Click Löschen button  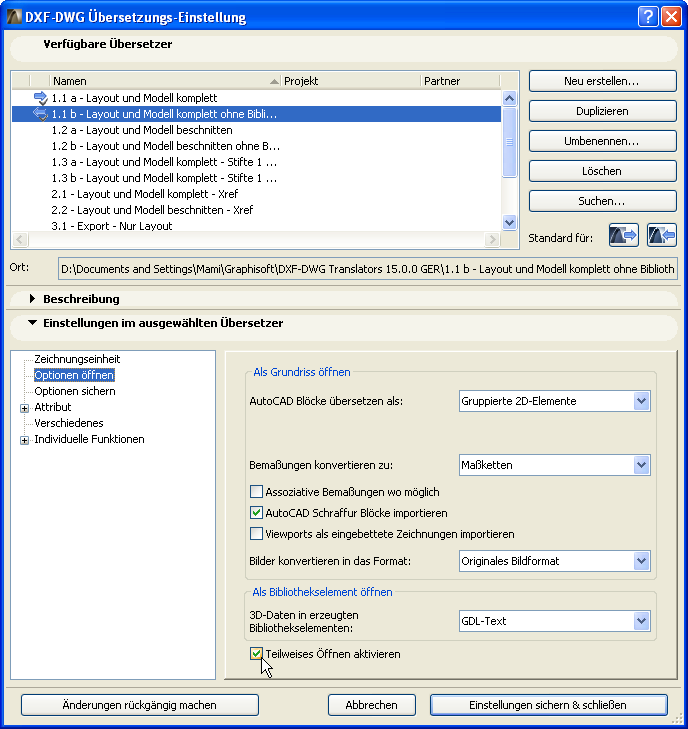[x=602, y=171]
